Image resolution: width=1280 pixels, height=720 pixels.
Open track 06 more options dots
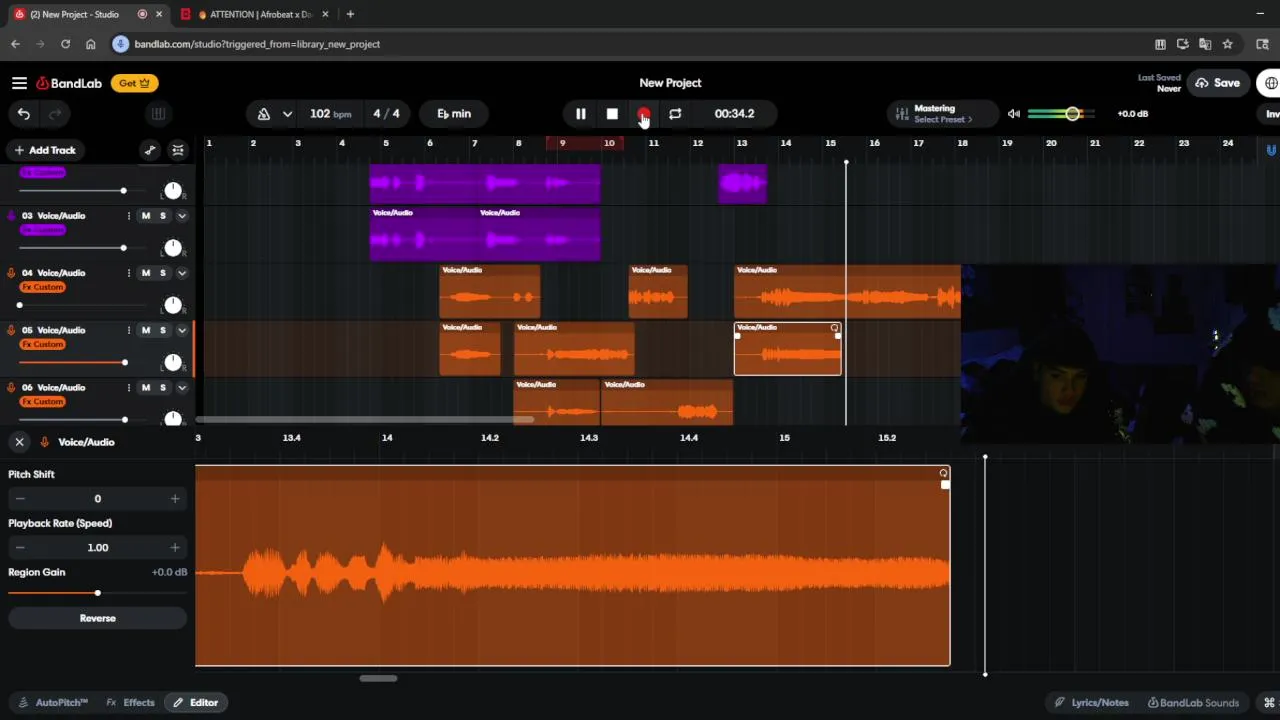click(128, 387)
